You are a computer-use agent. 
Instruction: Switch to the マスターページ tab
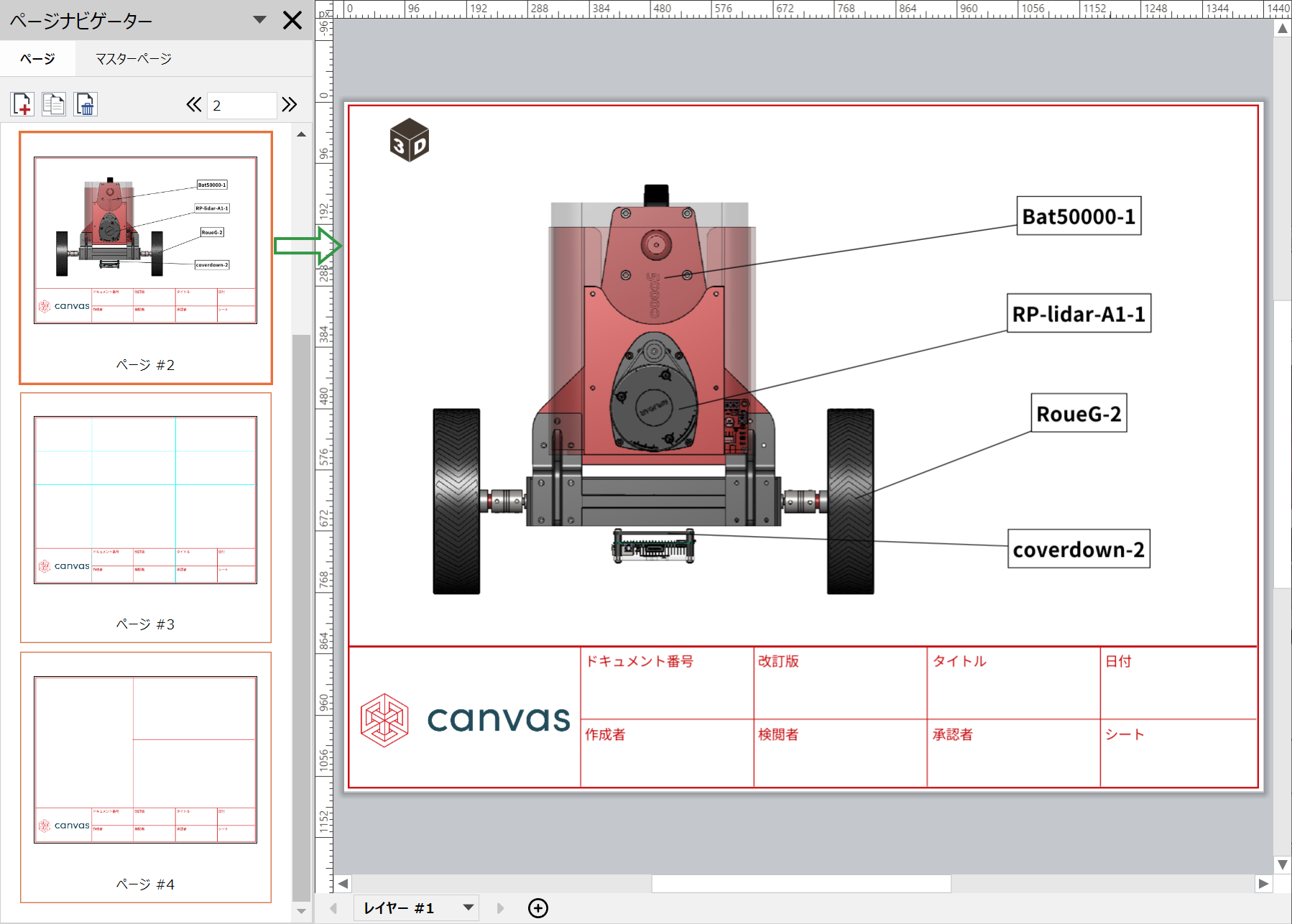point(134,59)
